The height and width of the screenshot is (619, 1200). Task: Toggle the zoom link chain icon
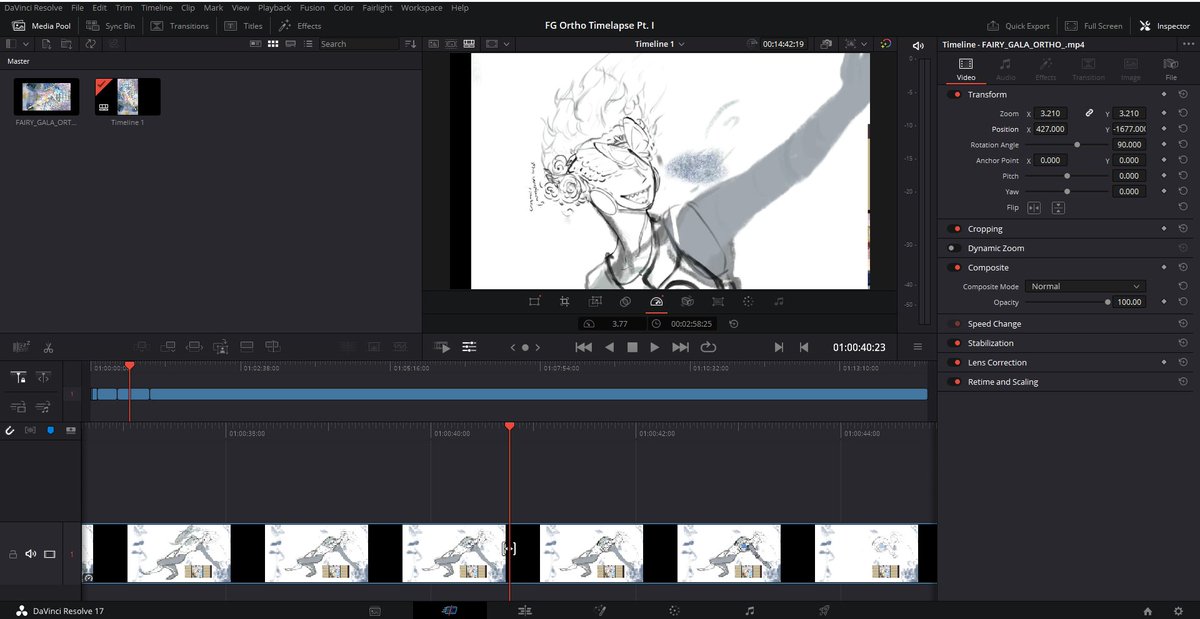pyautogui.click(x=1090, y=113)
